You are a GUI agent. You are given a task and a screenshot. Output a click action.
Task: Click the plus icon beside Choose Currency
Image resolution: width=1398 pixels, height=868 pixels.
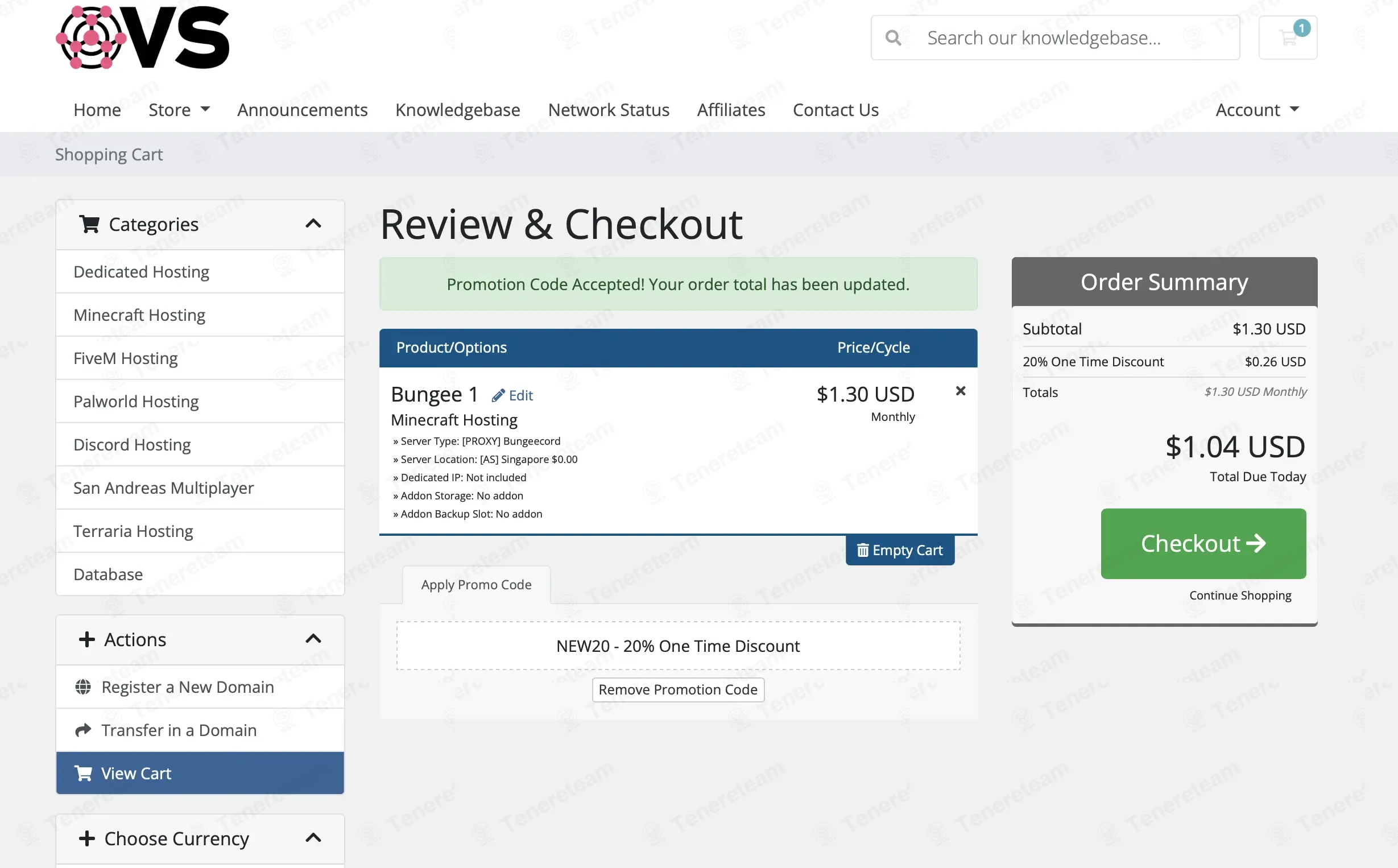86,838
